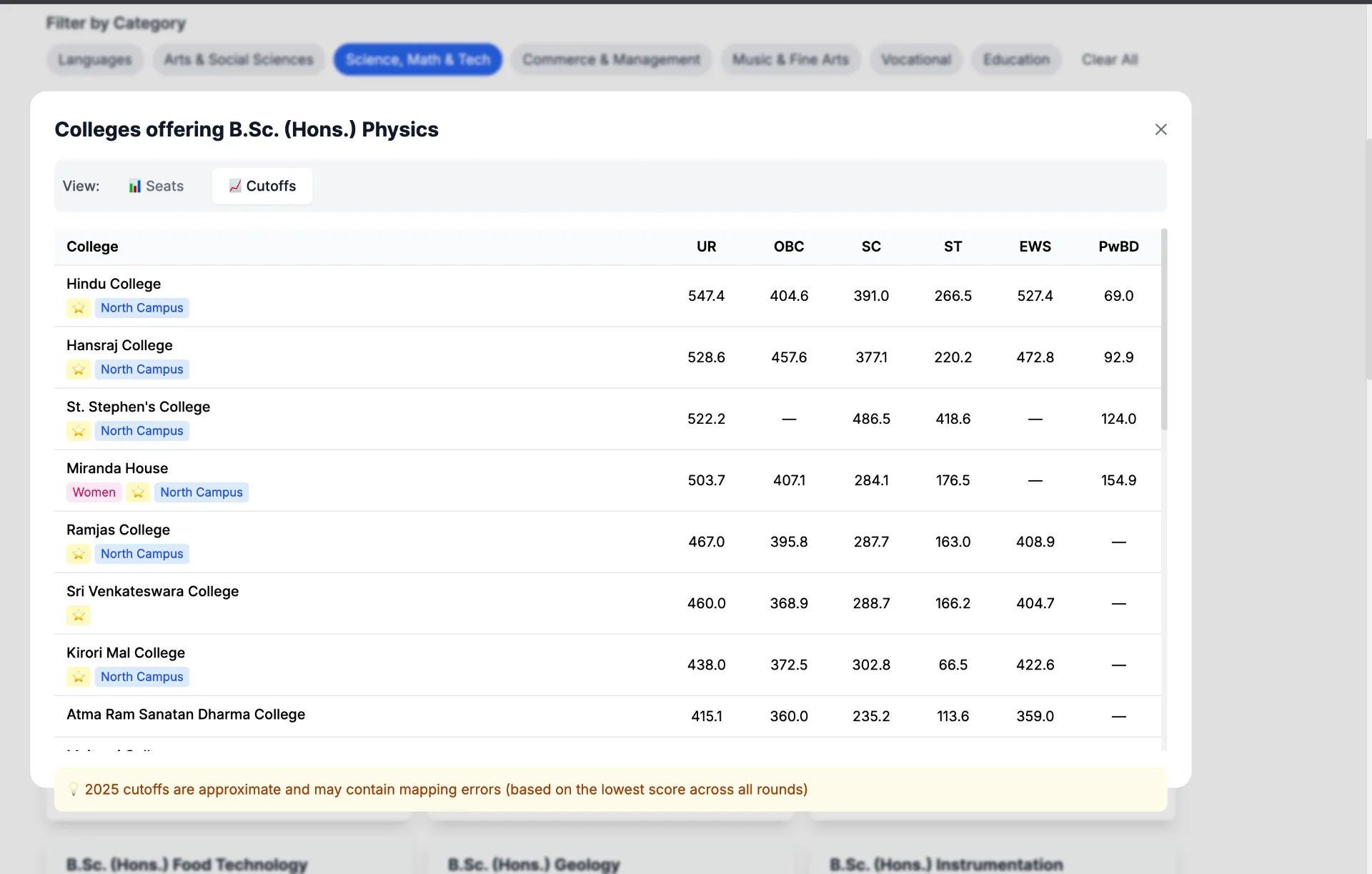
Task: Click the star icon under Hansraj College
Action: [79, 369]
